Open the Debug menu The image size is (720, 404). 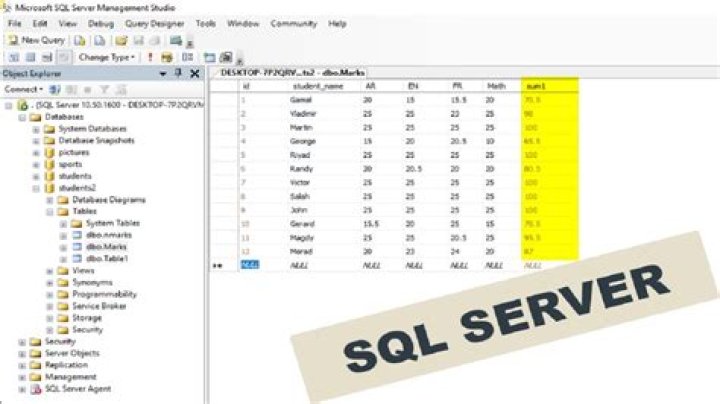[101, 23]
